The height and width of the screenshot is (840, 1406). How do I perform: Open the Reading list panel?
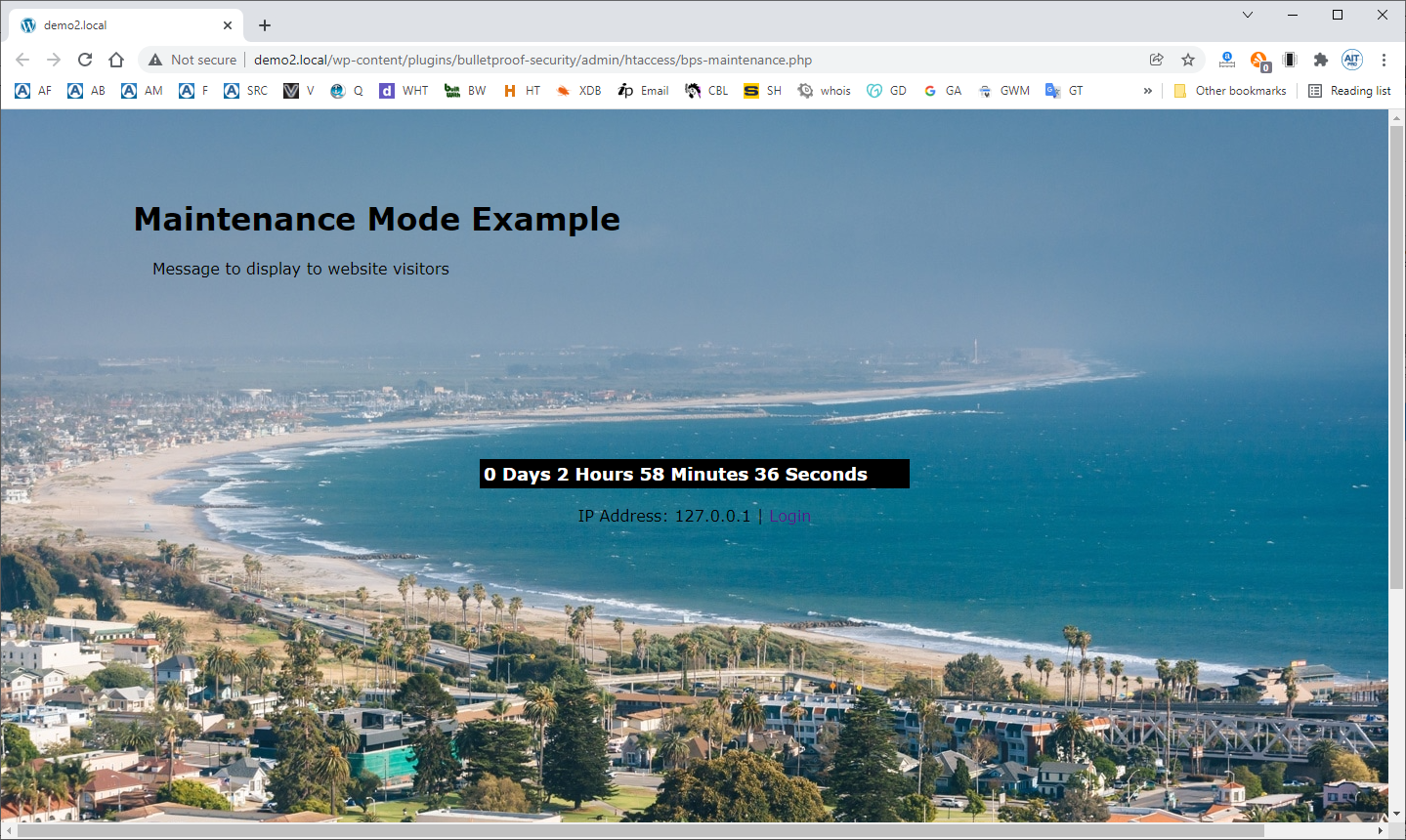(1349, 91)
